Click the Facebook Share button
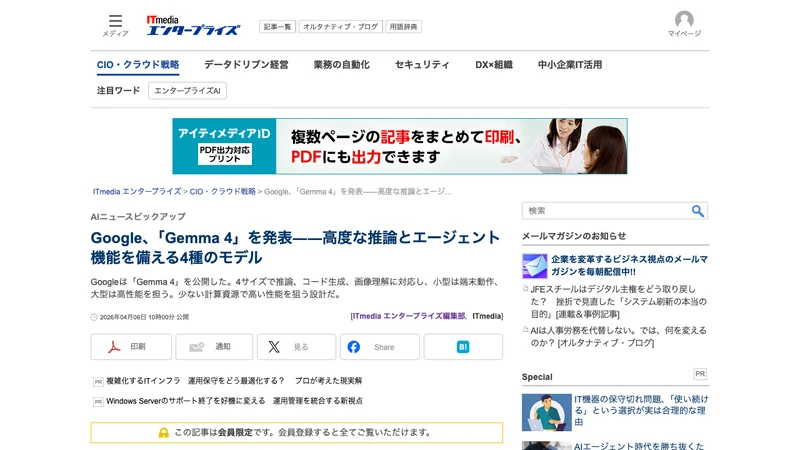The image size is (800, 450). click(x=380, y=347)
